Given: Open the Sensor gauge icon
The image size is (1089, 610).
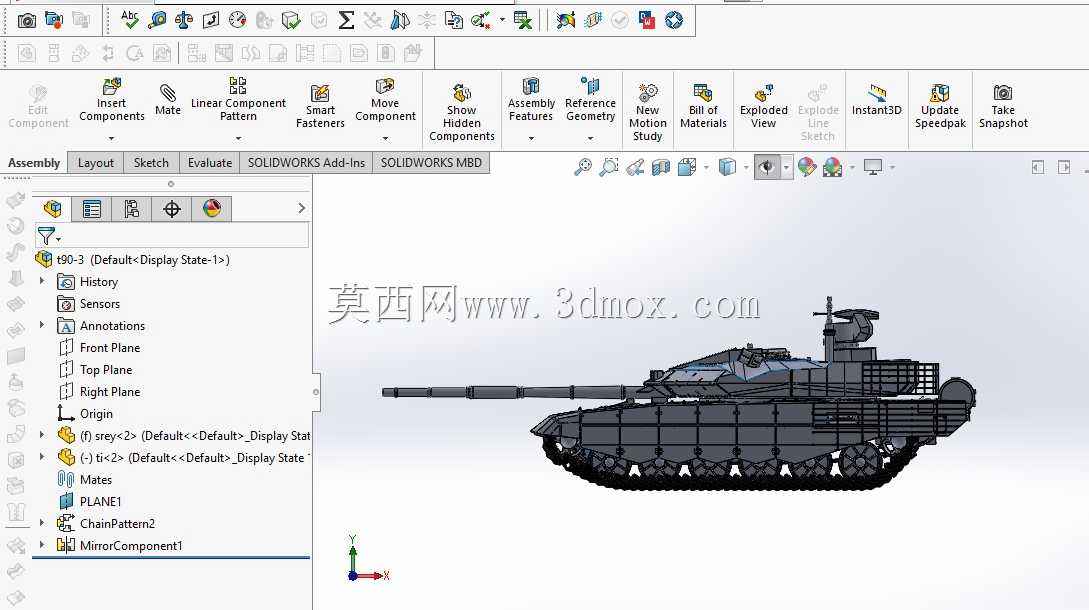Looking at the screenshot, I should [x=238, y=21].
